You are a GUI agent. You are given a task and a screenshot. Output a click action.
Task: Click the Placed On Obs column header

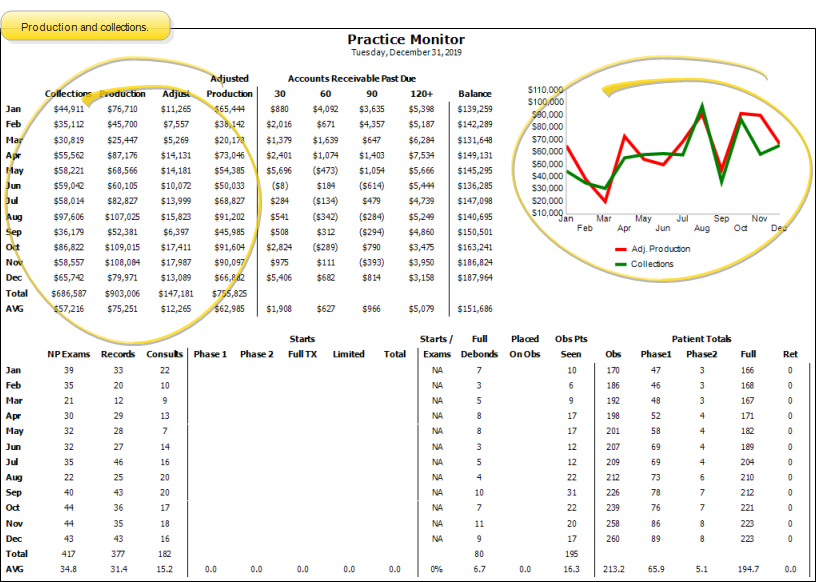point(524,347)
